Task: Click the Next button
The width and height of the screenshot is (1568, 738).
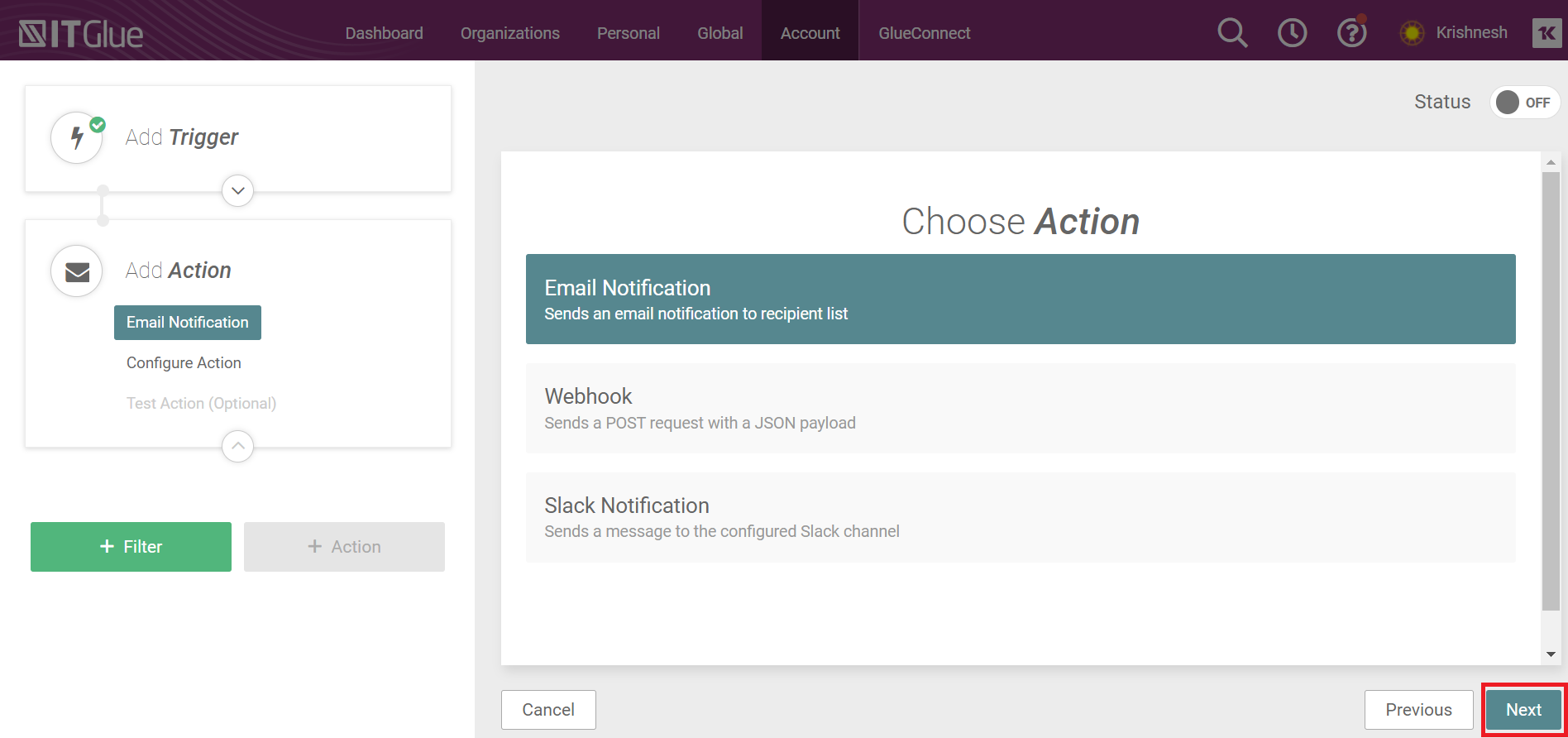Action: pos(1523,710)
